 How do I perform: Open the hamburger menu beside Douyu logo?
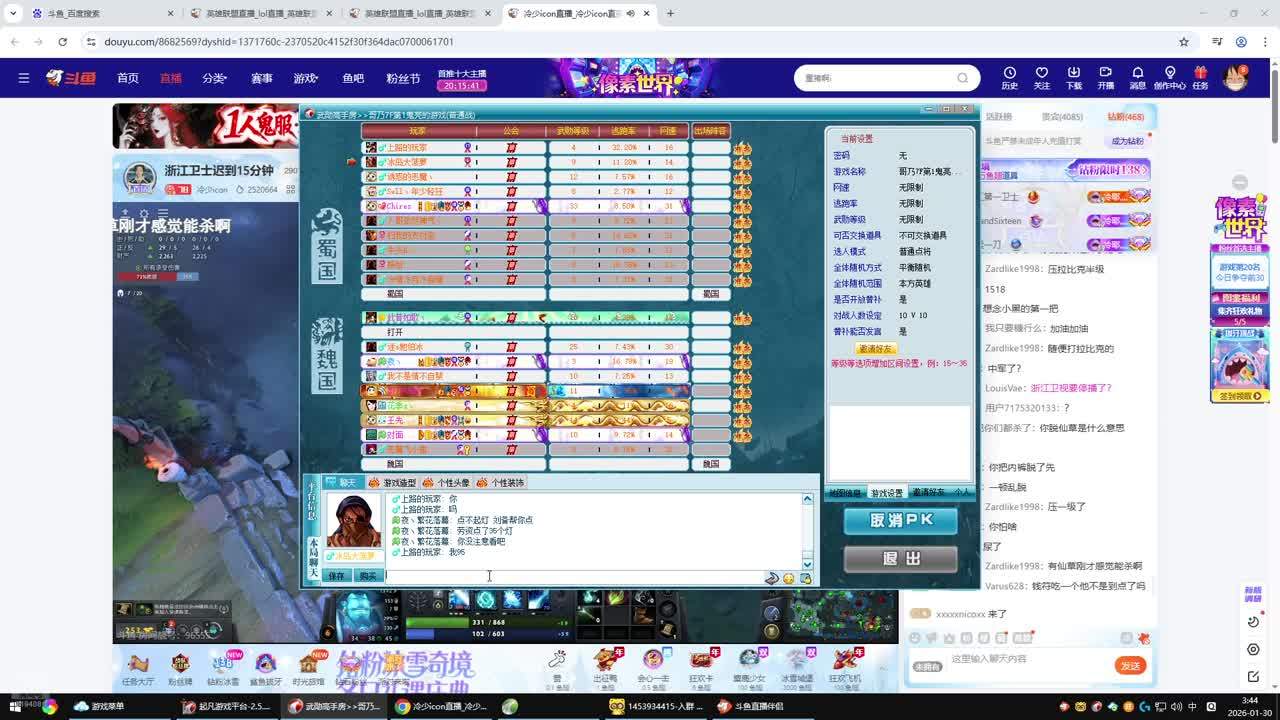click(23, 78)
